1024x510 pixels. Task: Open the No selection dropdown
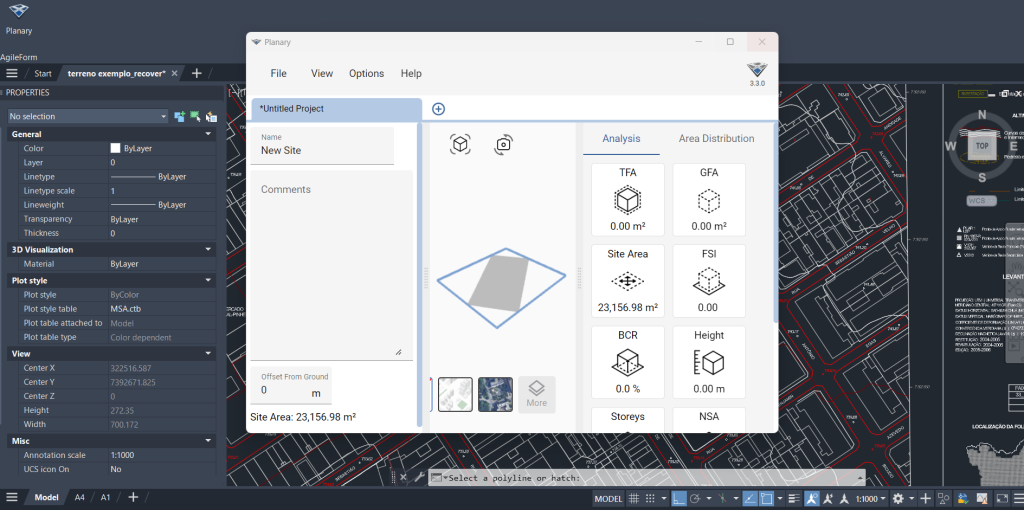[x=88, y=116]
